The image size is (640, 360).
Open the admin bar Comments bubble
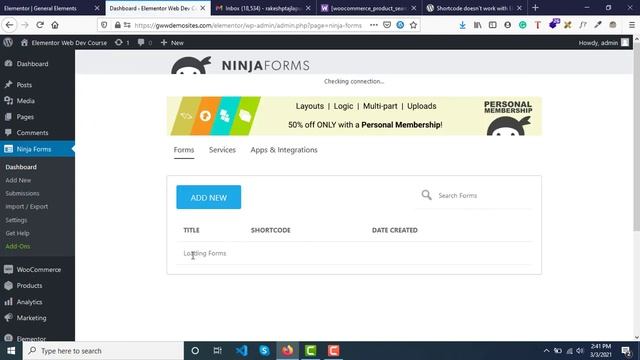(x=144, y=42)
